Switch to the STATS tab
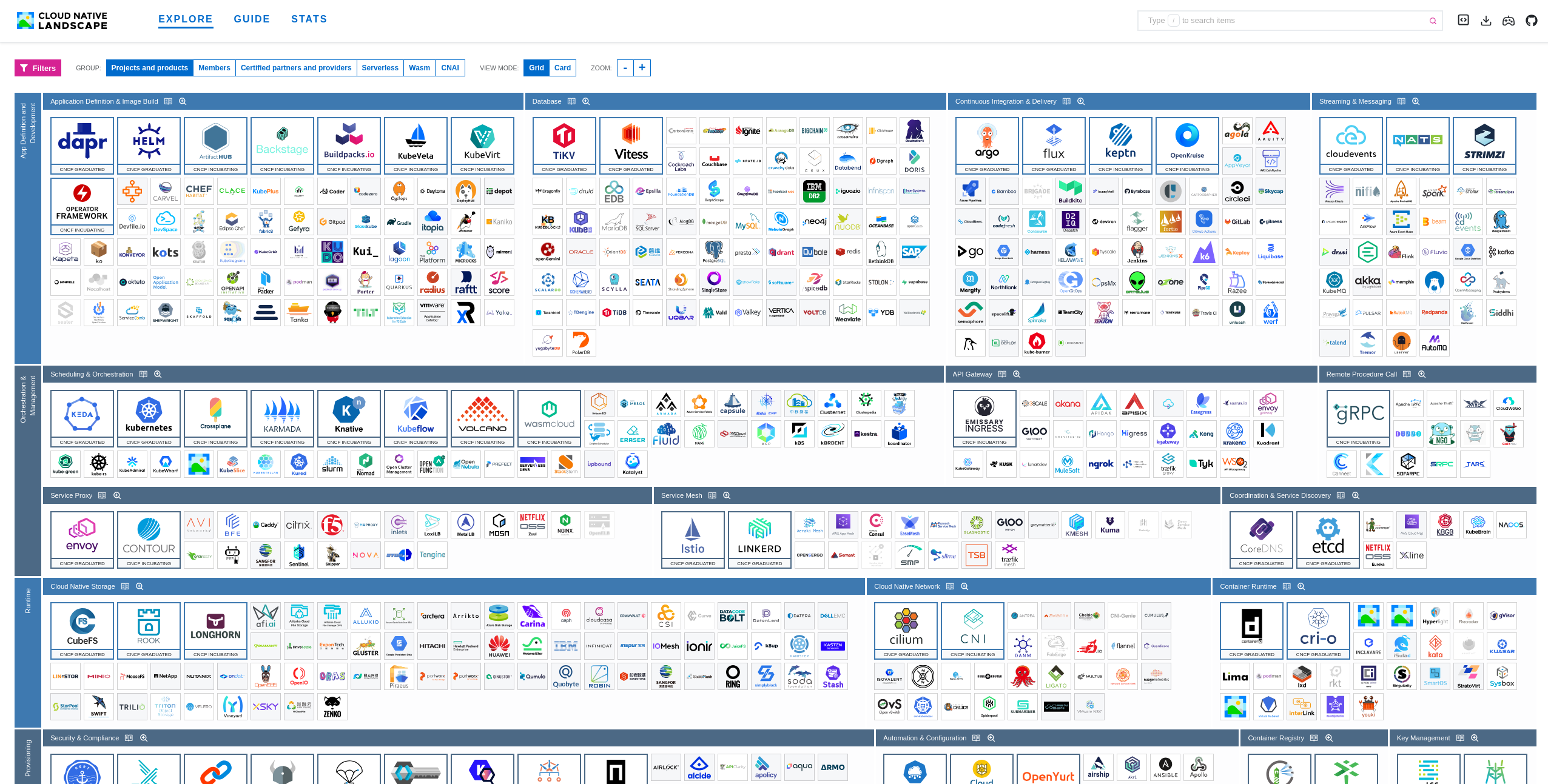 [309, 19]
